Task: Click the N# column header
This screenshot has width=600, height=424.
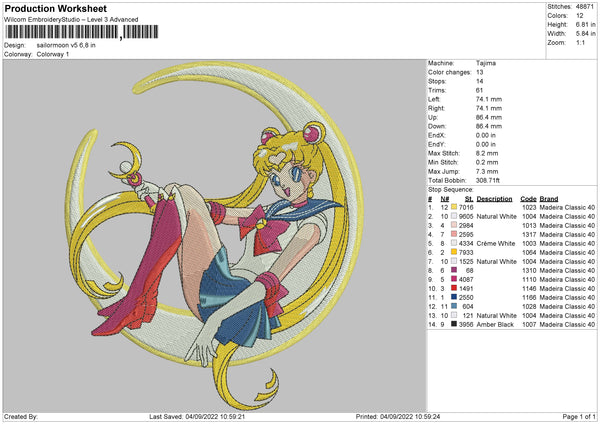Action: pyautogui.click(x=445, y=199)
